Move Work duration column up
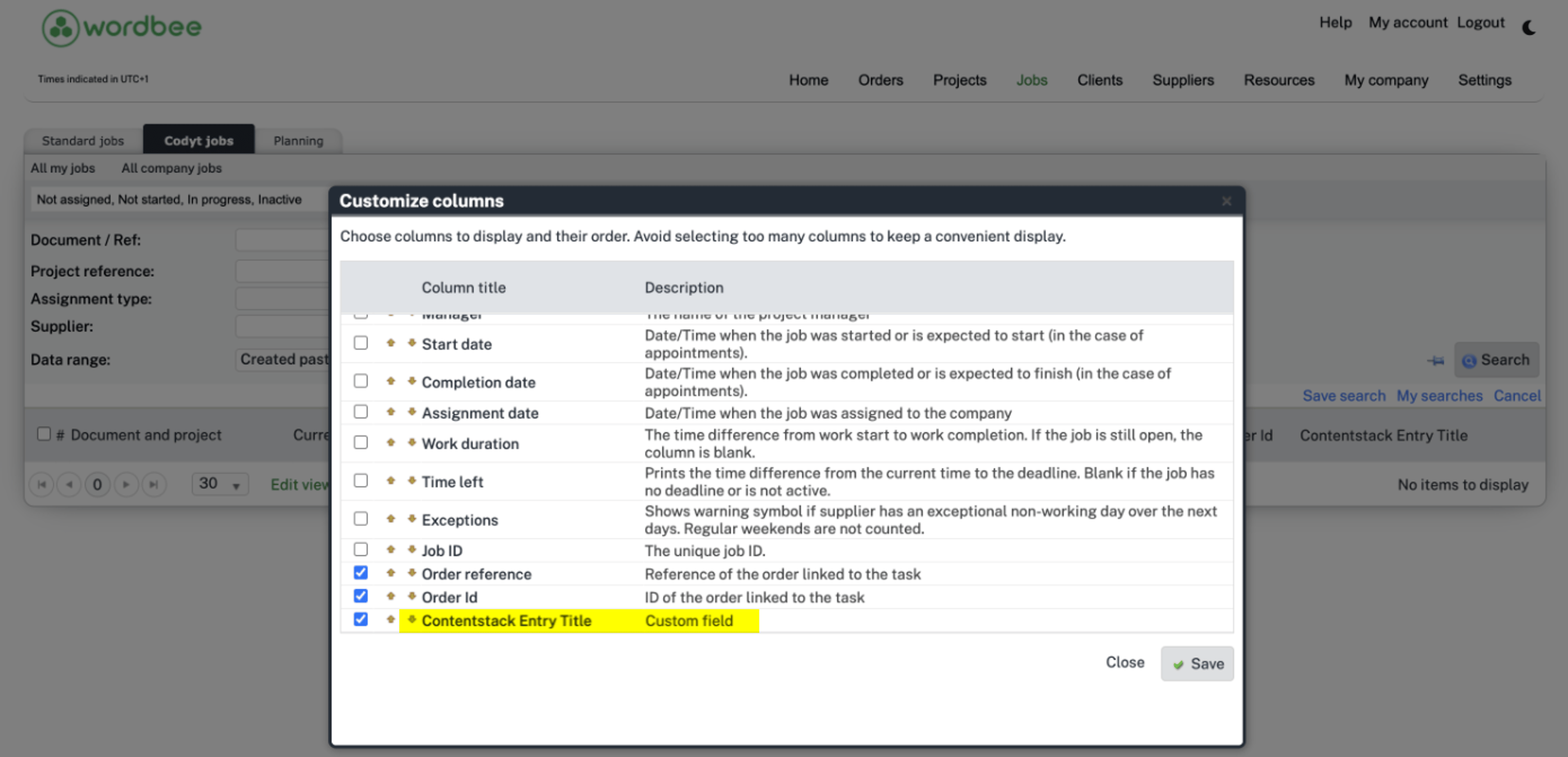This screenshot has height=757, width=1568. 391,442
